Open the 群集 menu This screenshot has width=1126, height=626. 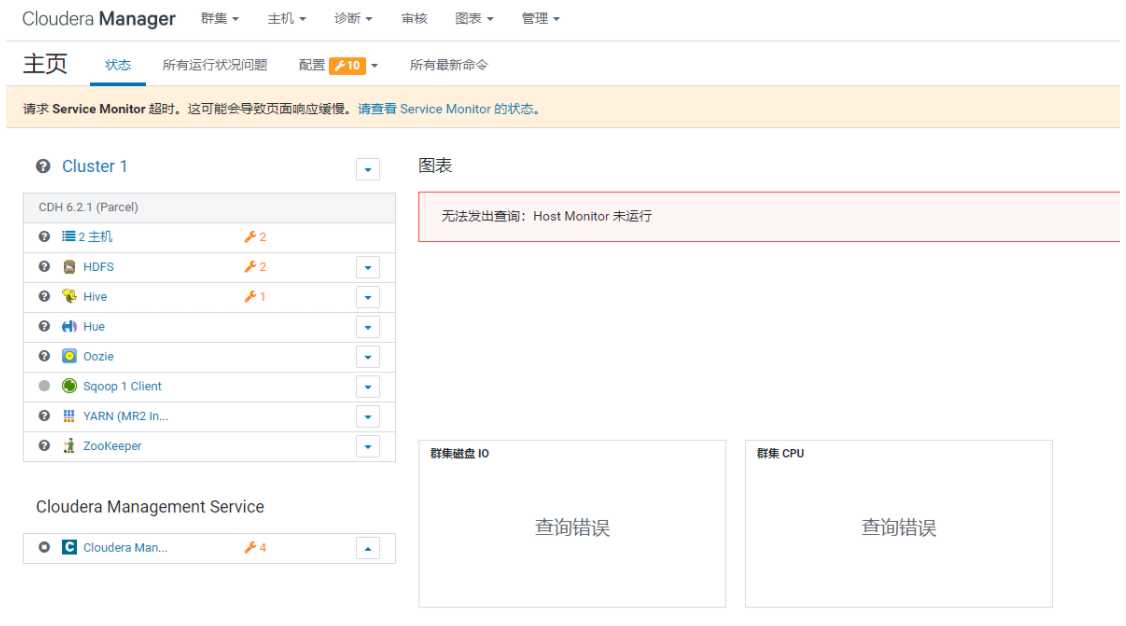219,19
